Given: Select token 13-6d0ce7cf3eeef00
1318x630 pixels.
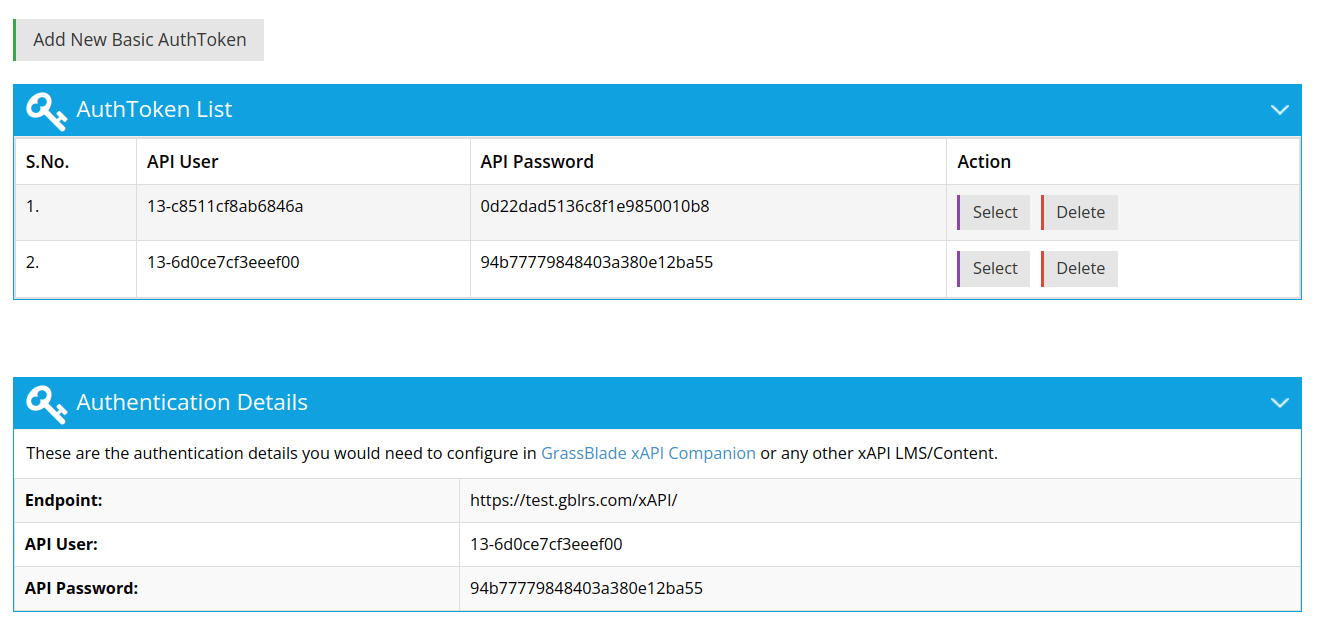Looking at the screenshot, I should 994,268.
